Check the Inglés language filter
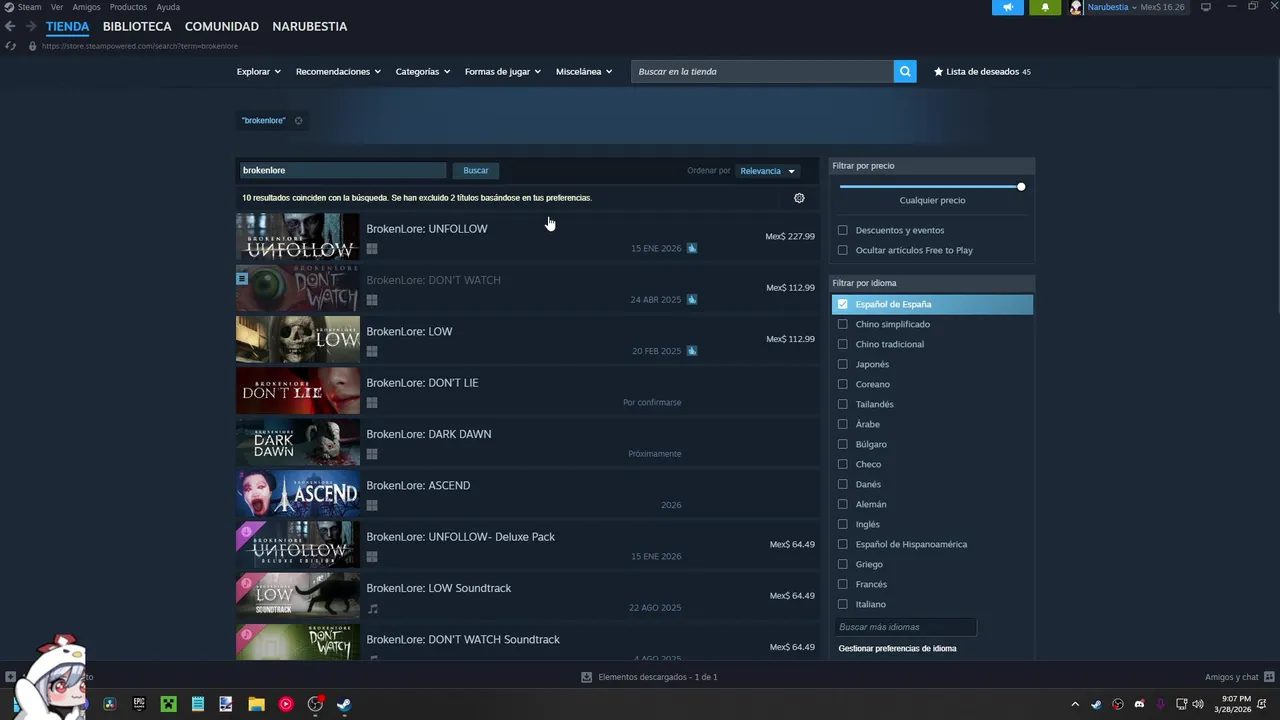 pyautogui.click(x=842, y=524)
